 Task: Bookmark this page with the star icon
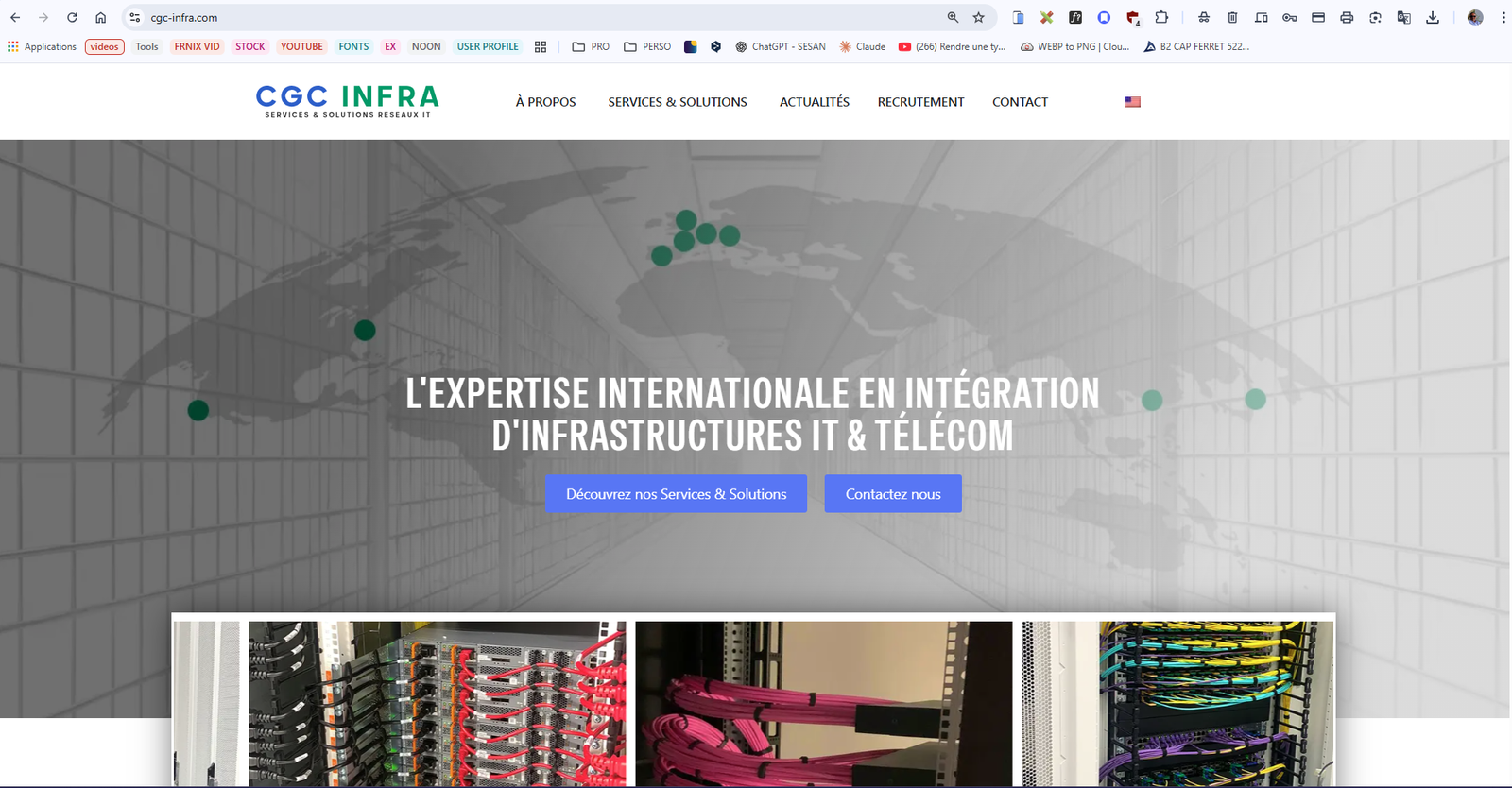point(979,18)
